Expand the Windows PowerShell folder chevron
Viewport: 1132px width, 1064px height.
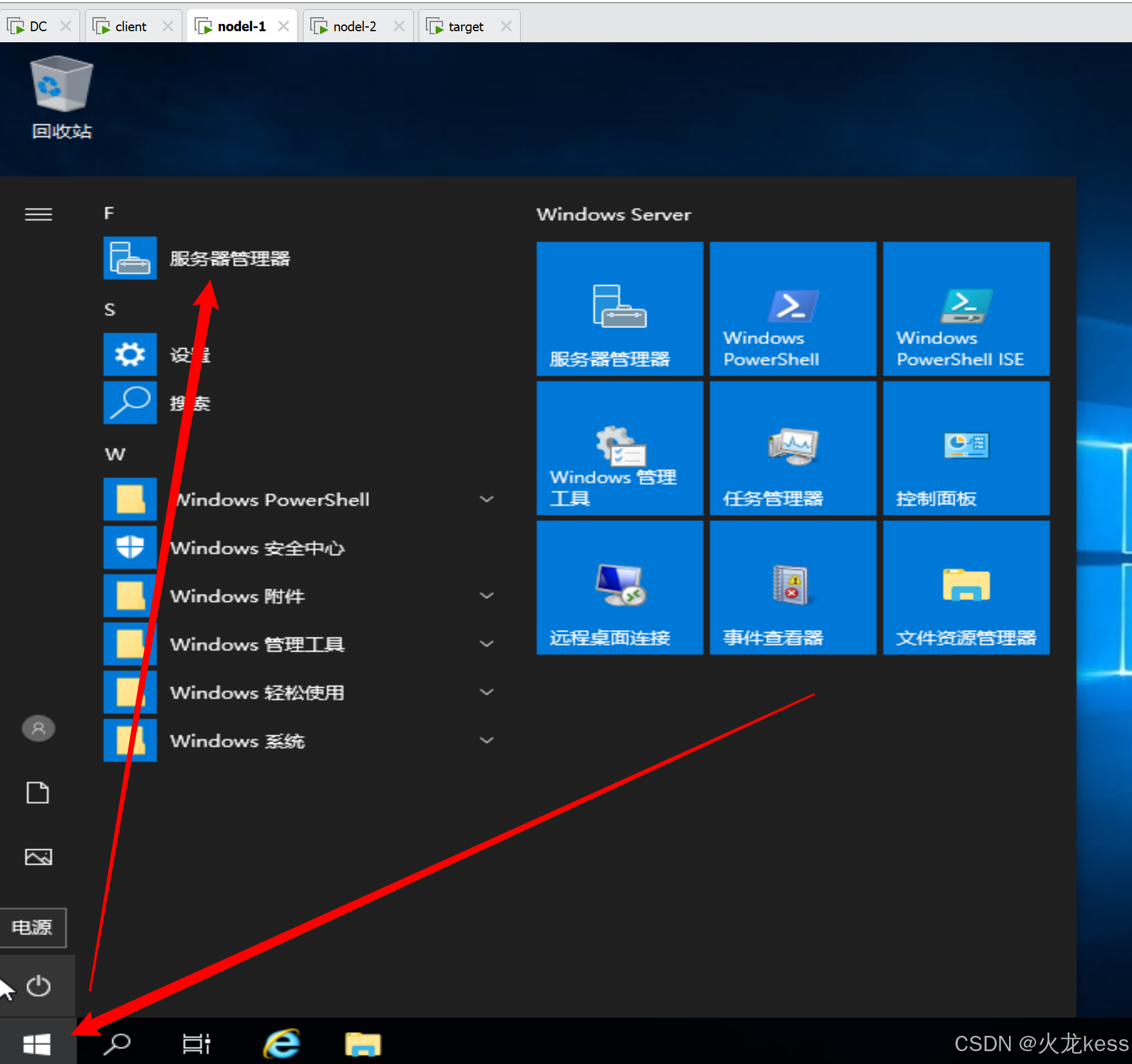tap(486, 499)
